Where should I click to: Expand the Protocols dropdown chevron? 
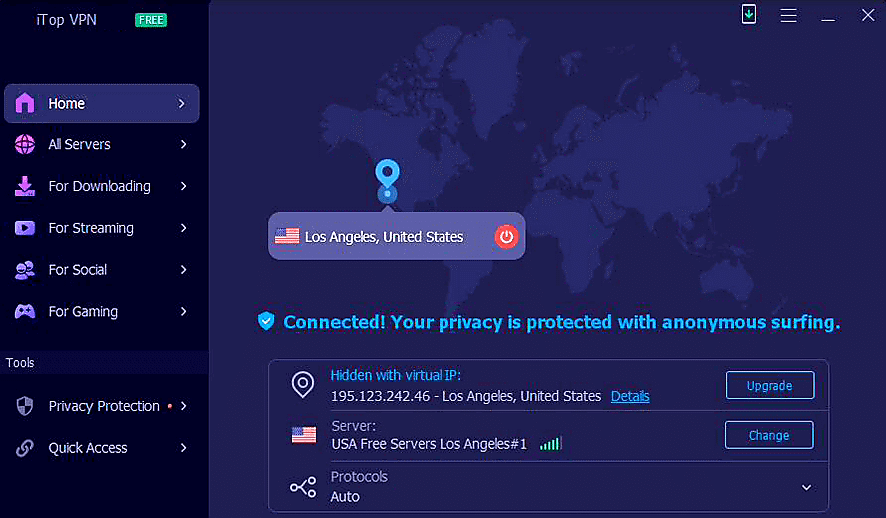(x=806, y=488)
